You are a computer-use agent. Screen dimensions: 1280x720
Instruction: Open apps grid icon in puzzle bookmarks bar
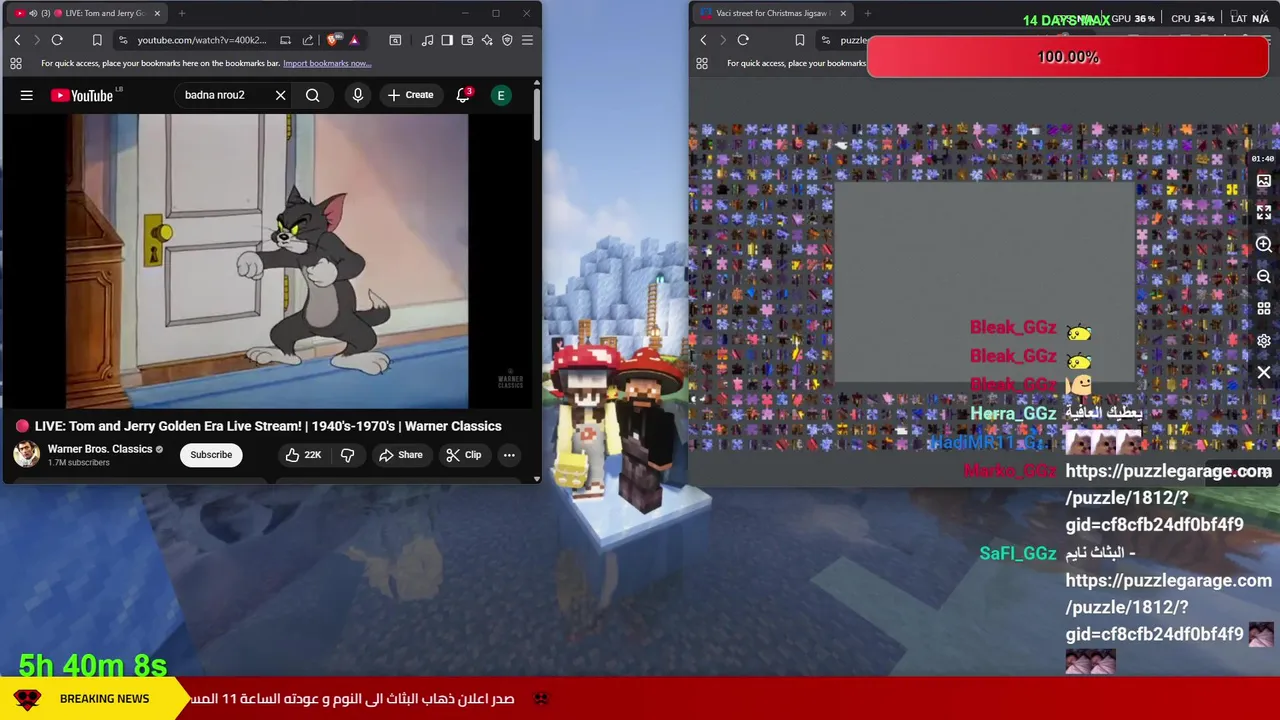[702, 63]
